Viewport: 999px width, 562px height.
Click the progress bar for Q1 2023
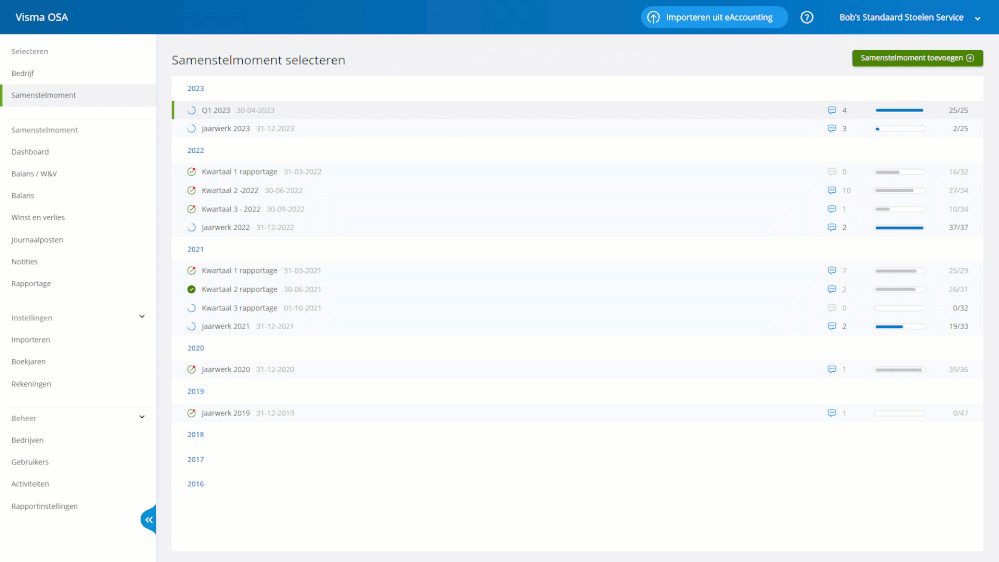click(x=900, y=110)
